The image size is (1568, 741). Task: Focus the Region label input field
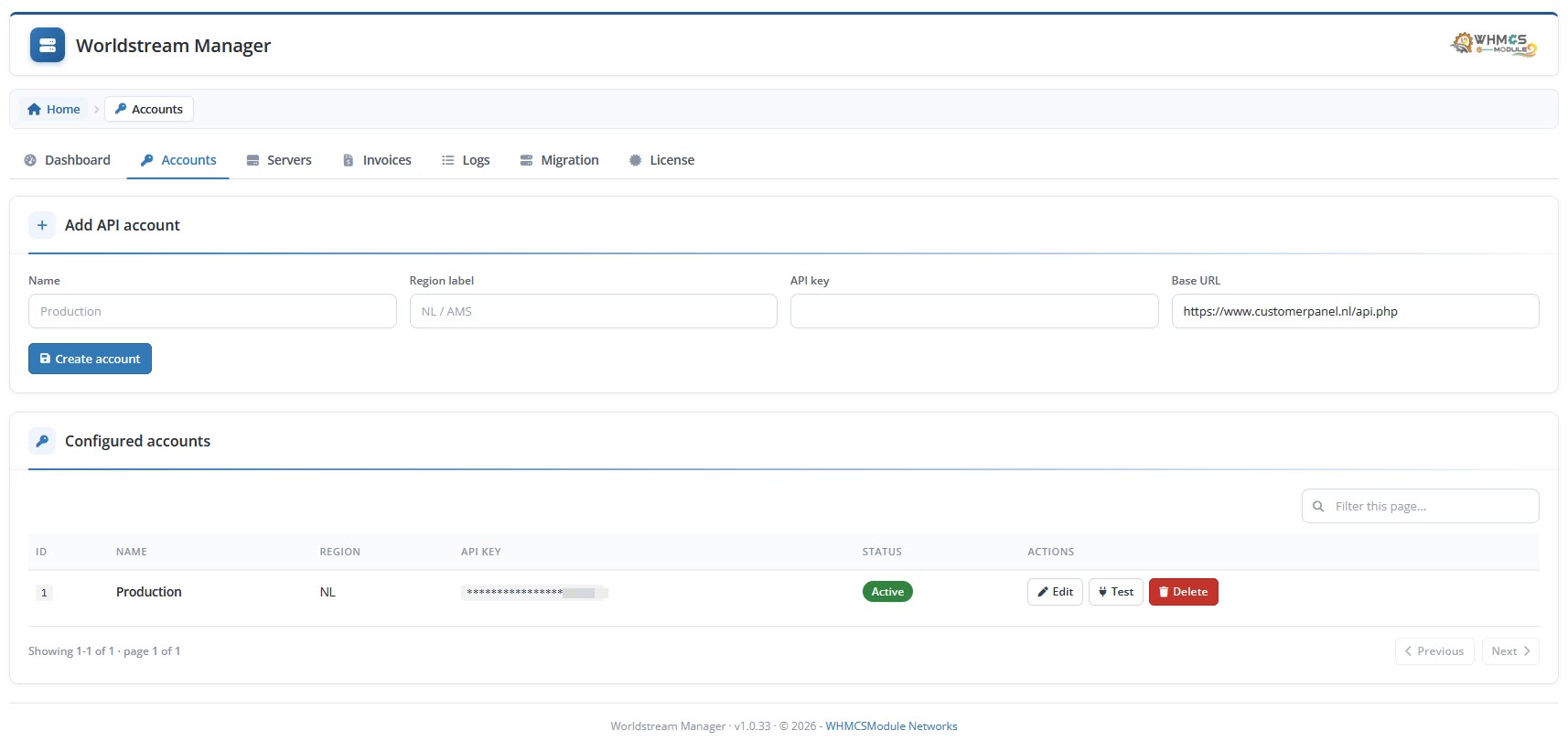click(x=594, y=311)
